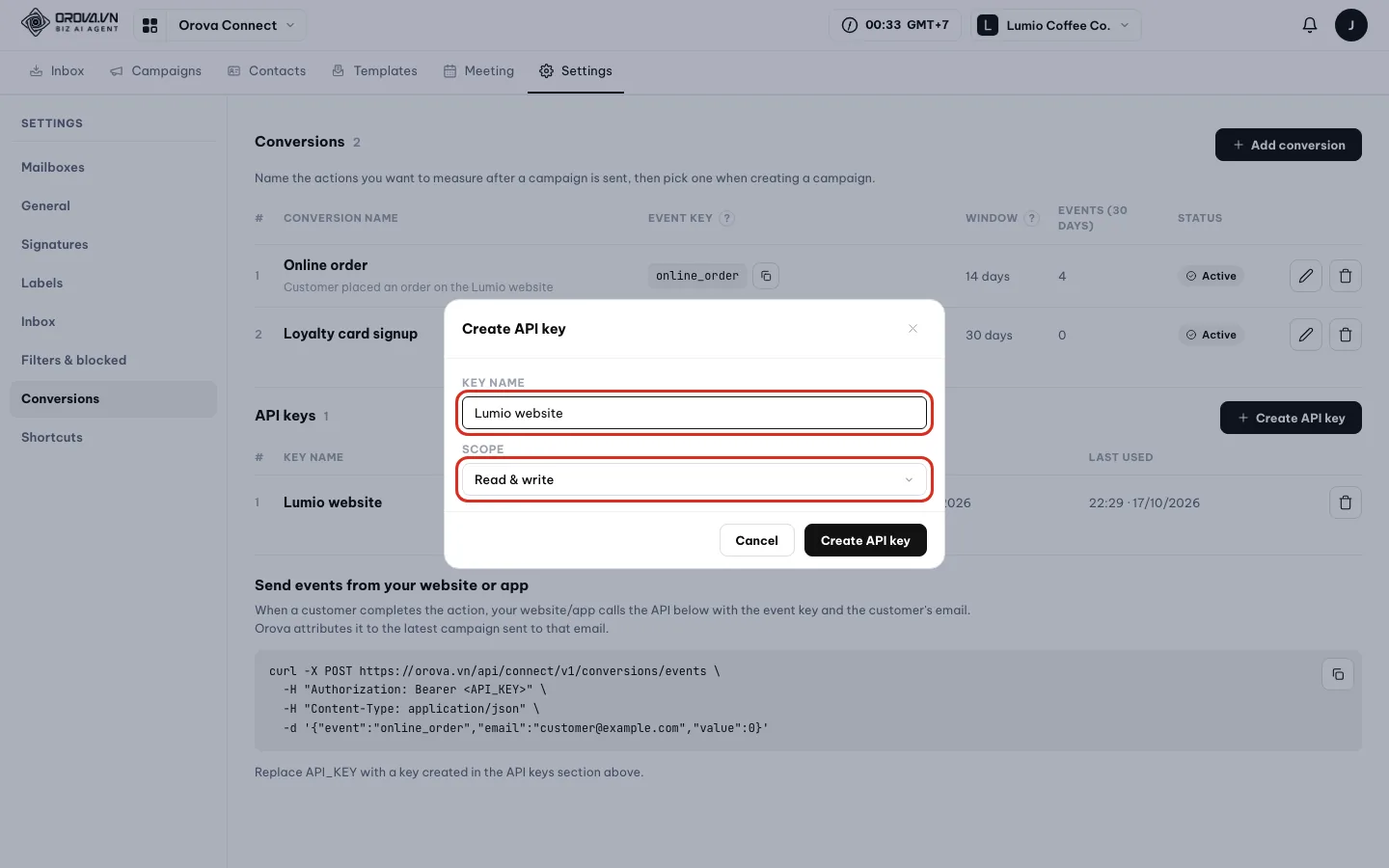Click the 00:33 GMT+7 clock

point(895,25)
